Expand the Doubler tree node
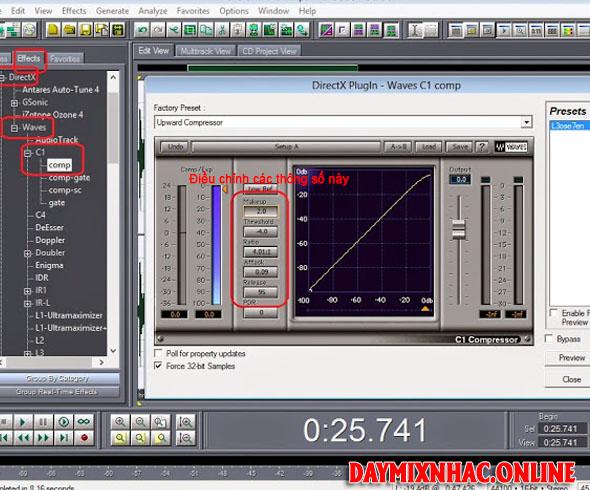This screenshot has width=590, height=490. tap(27, 253)
